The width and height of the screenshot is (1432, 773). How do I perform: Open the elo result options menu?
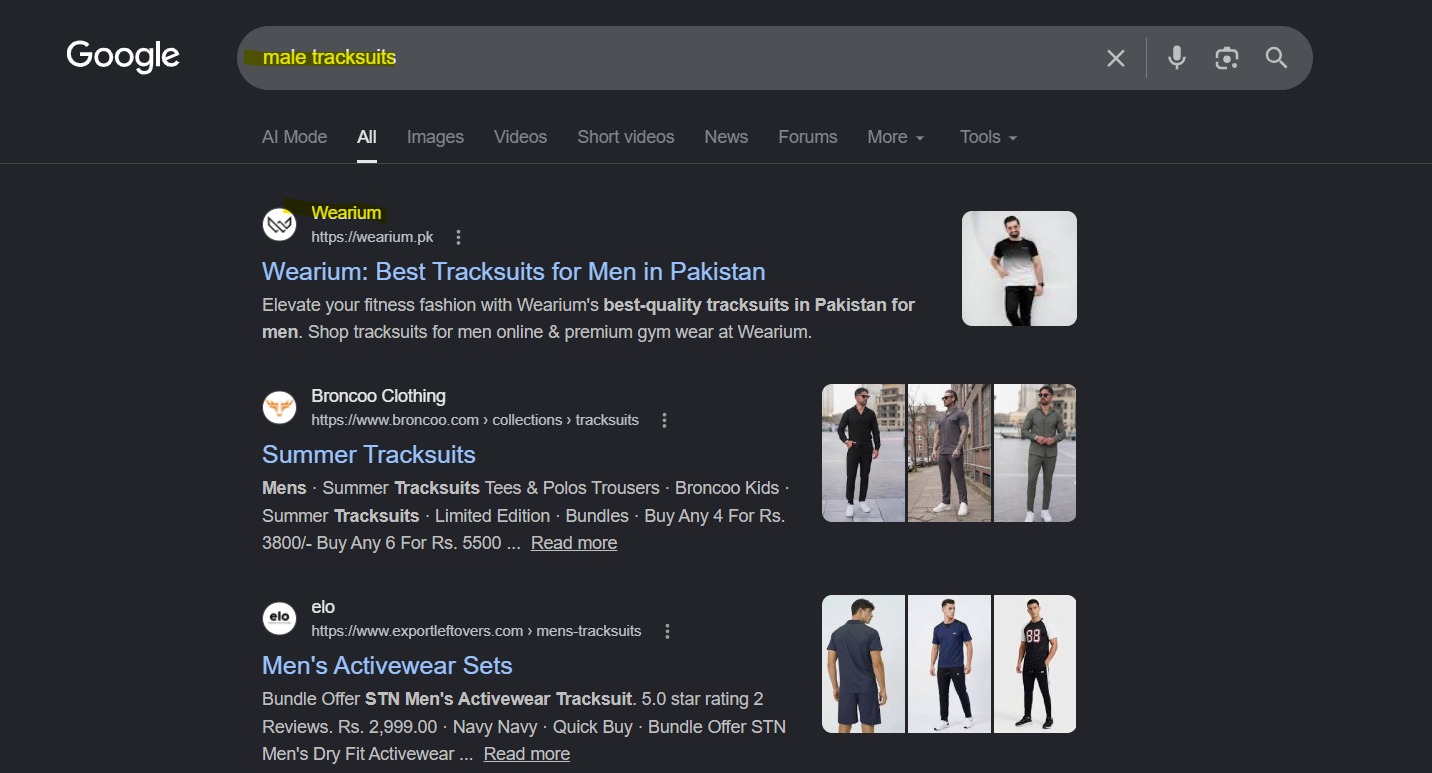pos(667,631)
